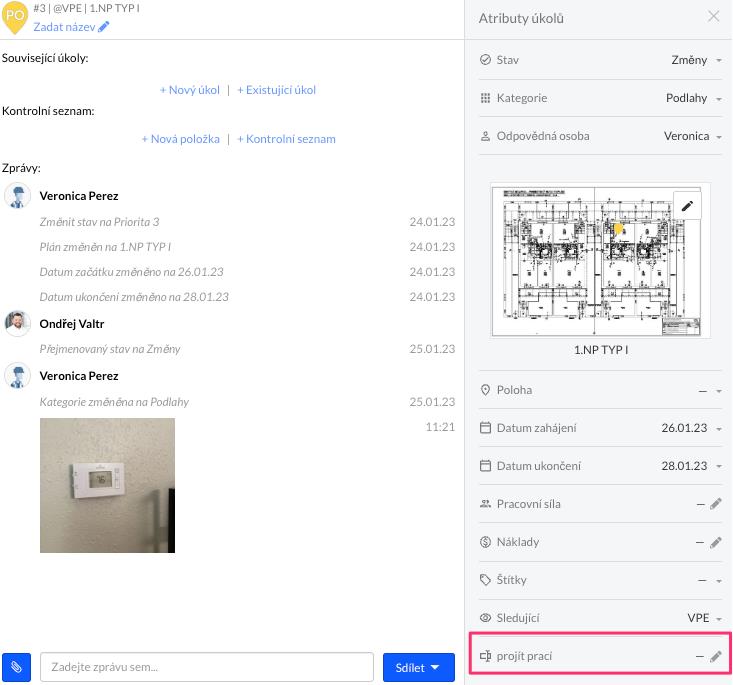
Task: Click the Datum zahájení calendar icon
Action: click(x=485, y=428)
